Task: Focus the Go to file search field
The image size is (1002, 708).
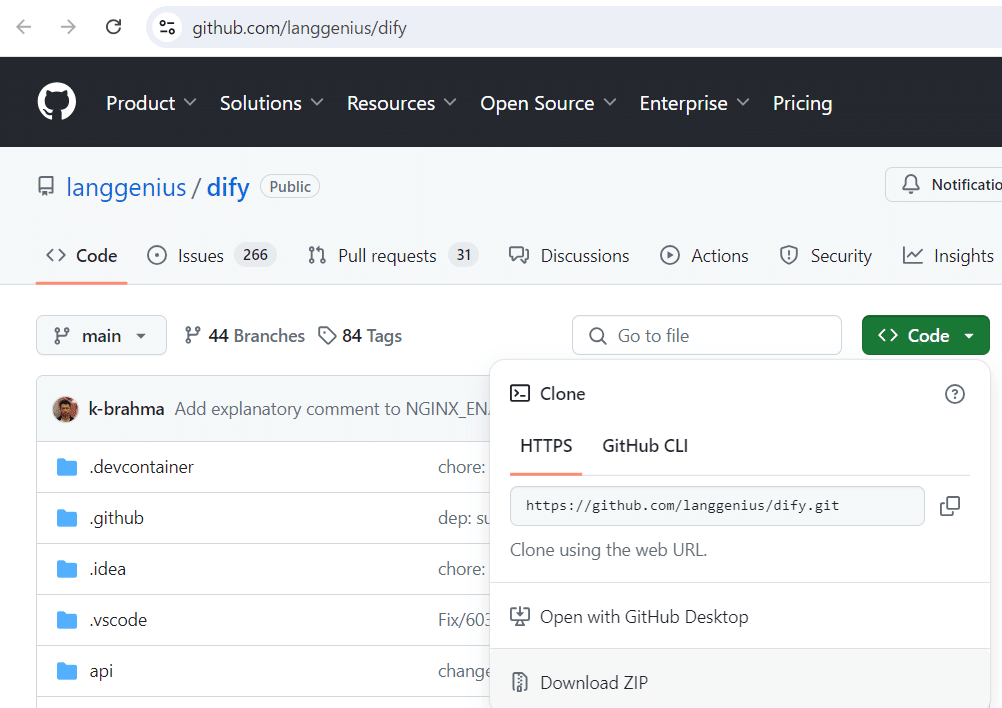Action: [707, 335]
